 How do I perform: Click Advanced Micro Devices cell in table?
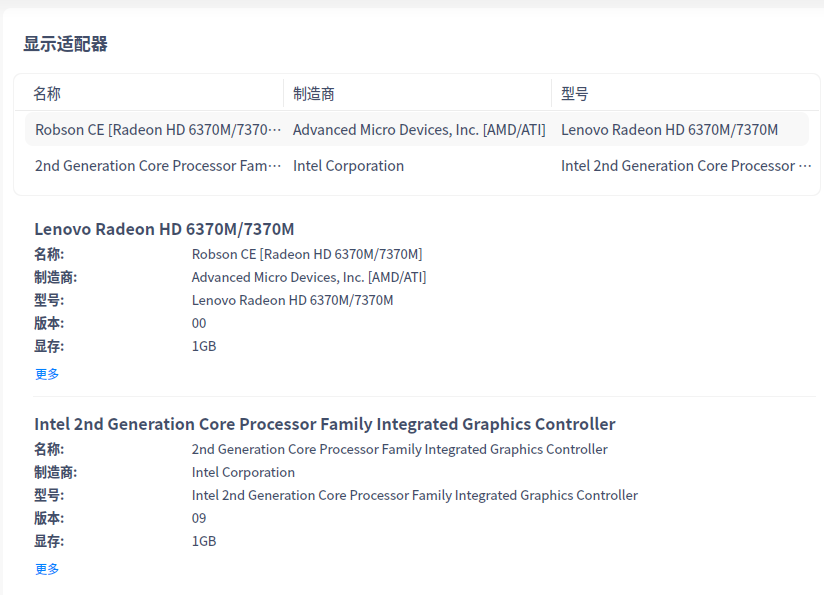point(419,130)
